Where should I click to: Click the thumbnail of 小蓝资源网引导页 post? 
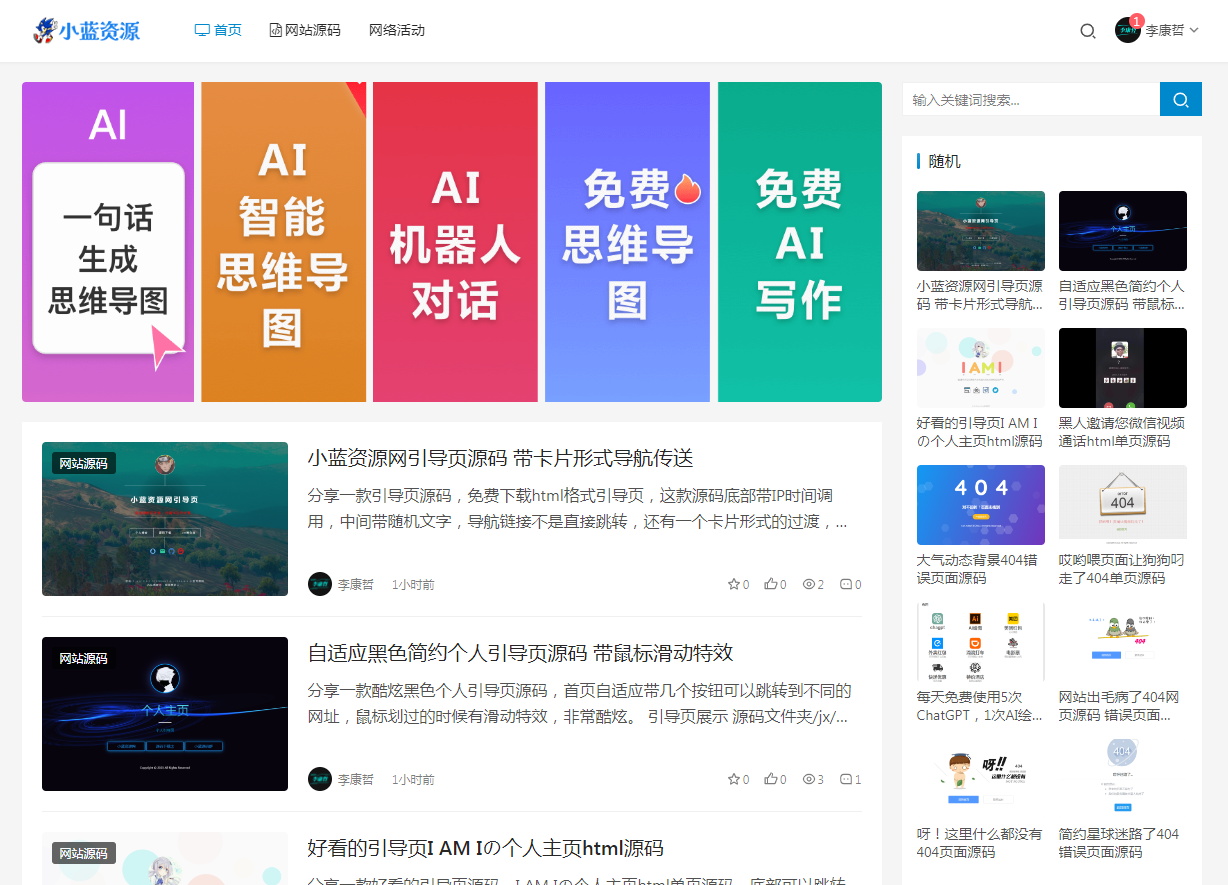[x=165, y=519]
